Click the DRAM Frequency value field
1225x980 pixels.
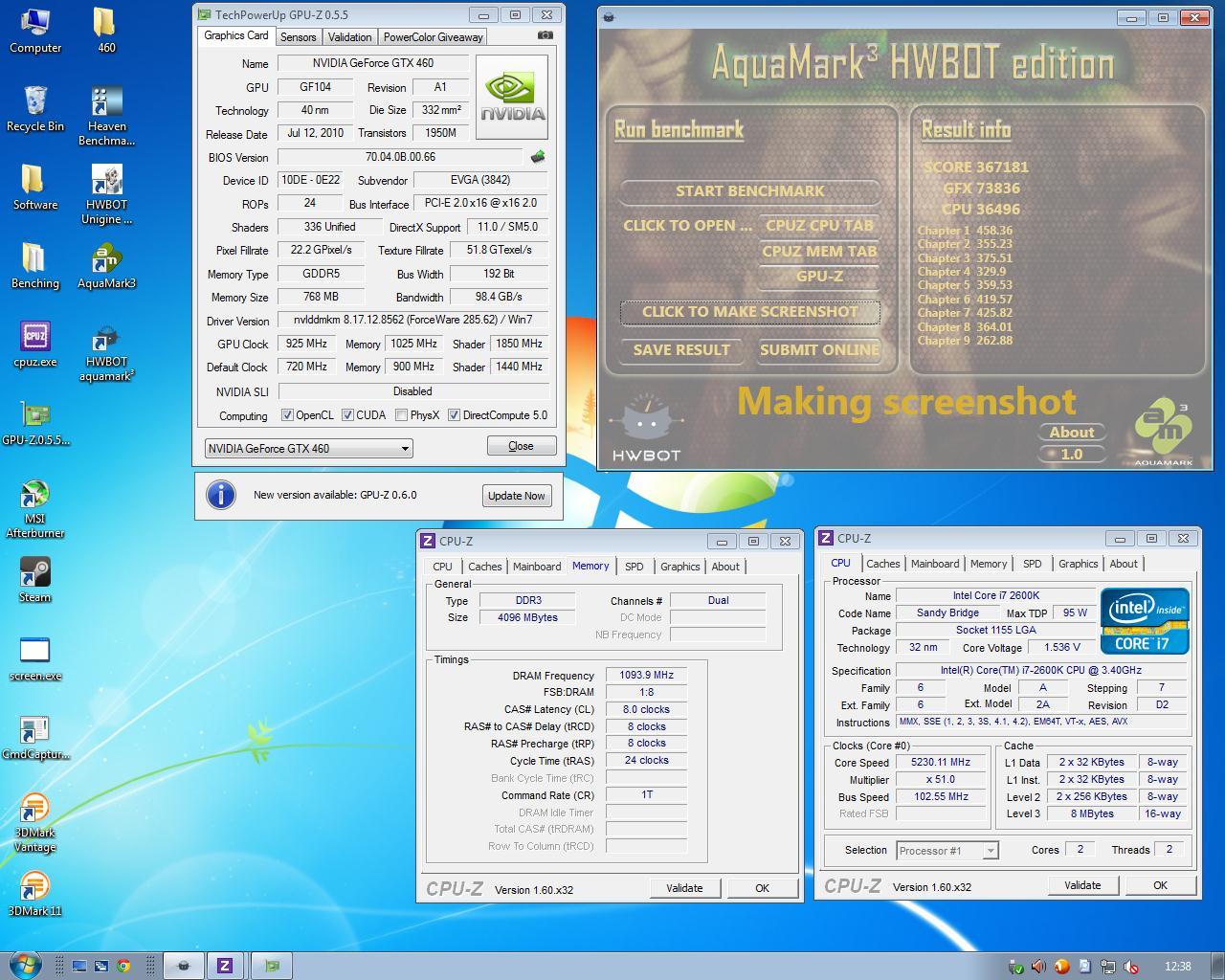point(646,675)
